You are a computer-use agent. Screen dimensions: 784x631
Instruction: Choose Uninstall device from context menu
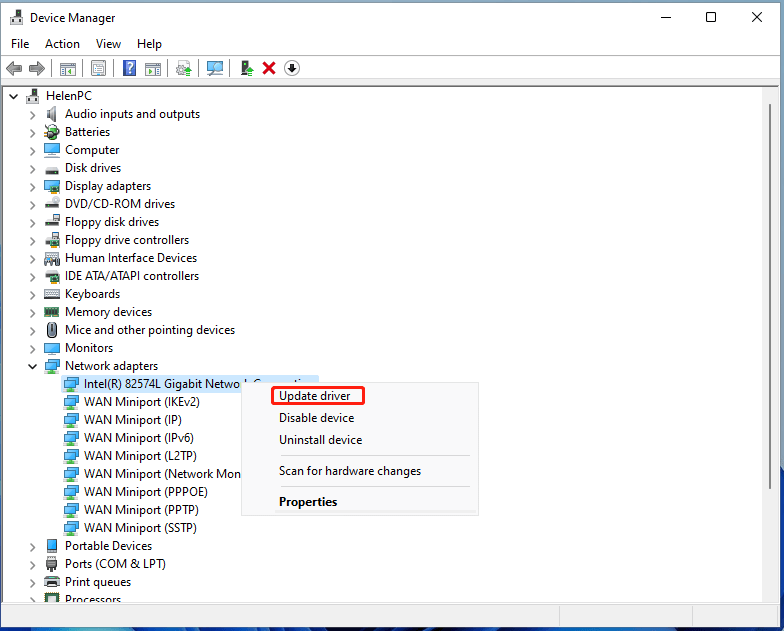pyautogui.click(x=360, y=440)
